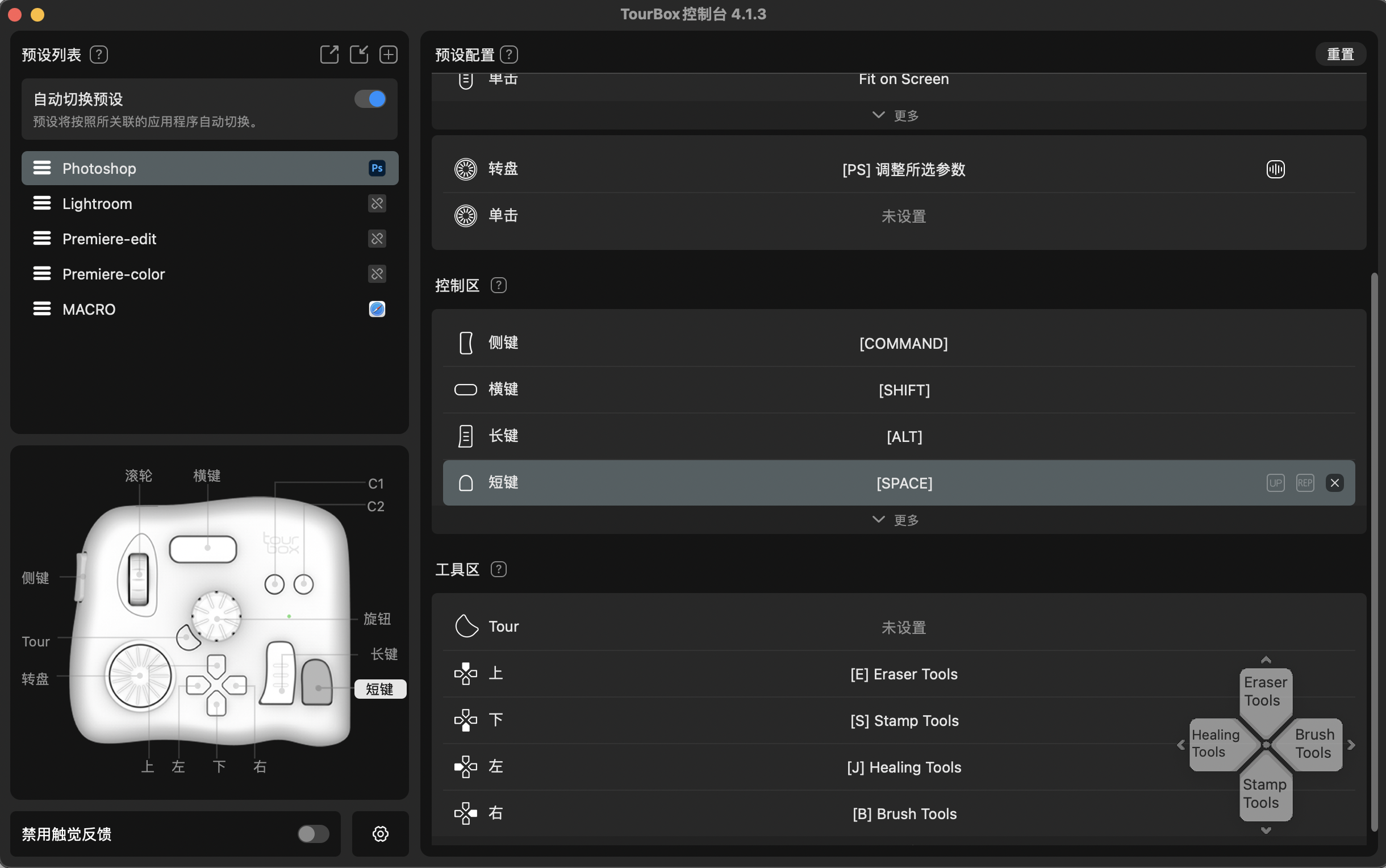Click the Safari icon beside the MACRO preset
This screenshot has width=1386, height=868.
[377, 309]
